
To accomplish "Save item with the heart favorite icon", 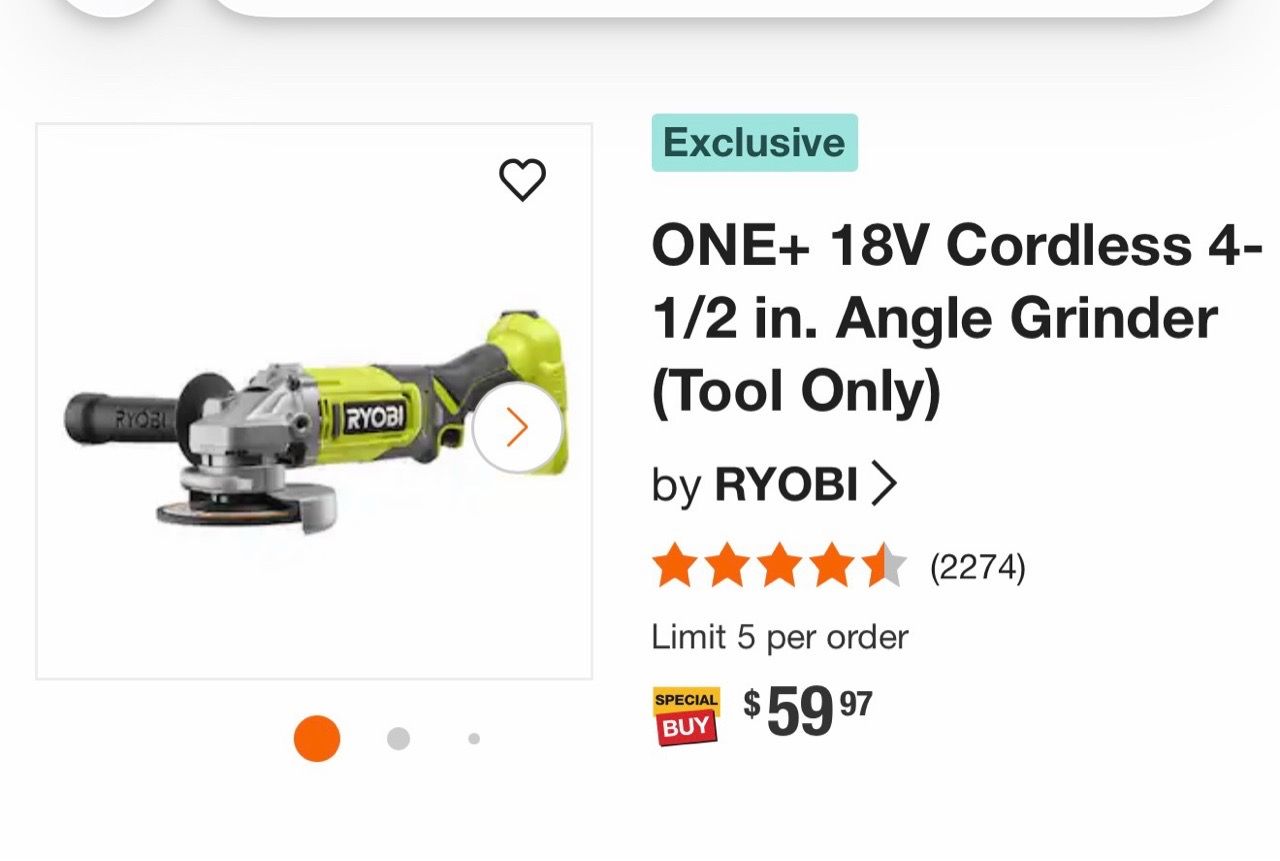I will 522,180.
